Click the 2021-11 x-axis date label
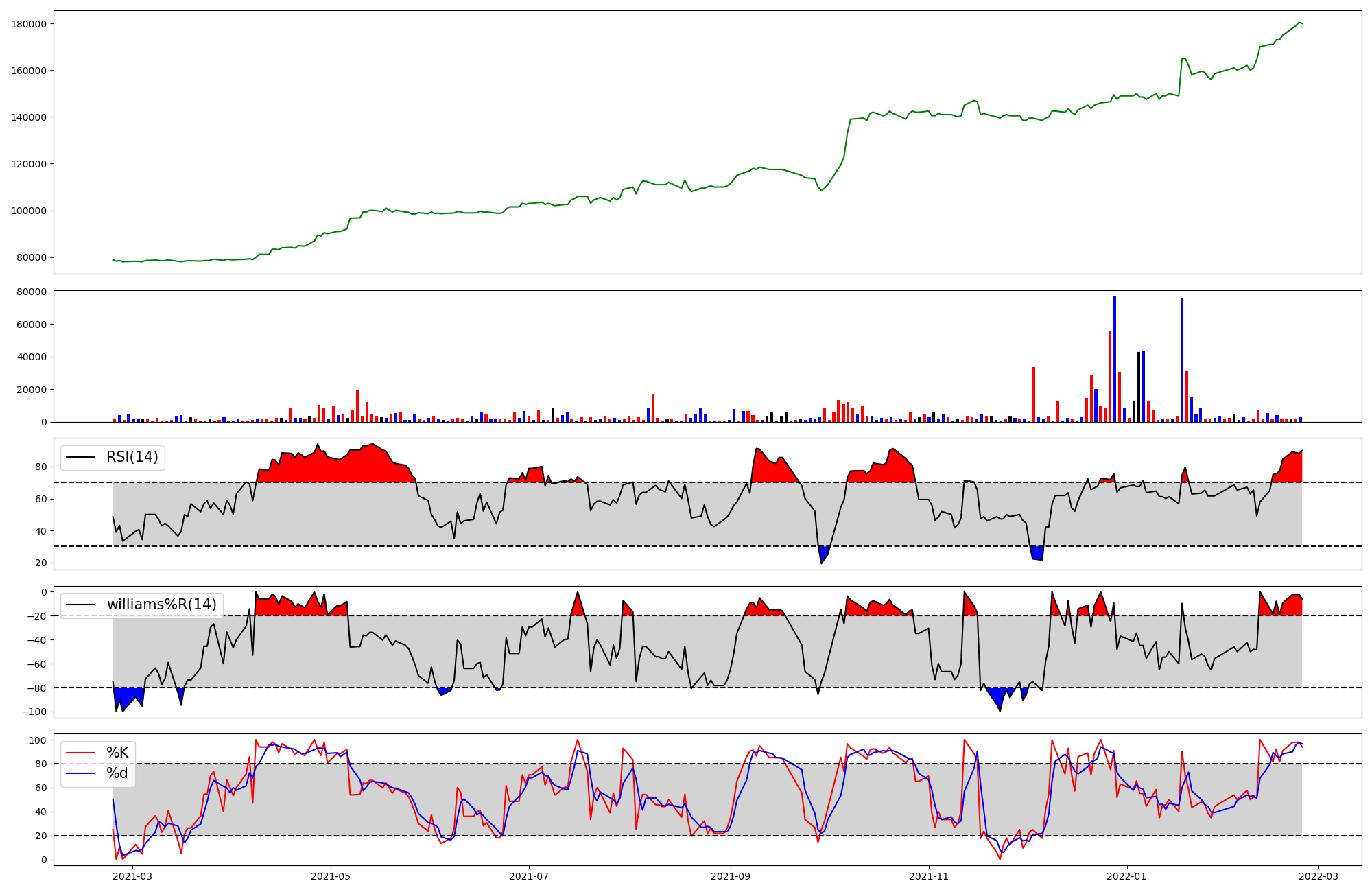Viewport: 1372px width, 892px height. tap(929, 876)
